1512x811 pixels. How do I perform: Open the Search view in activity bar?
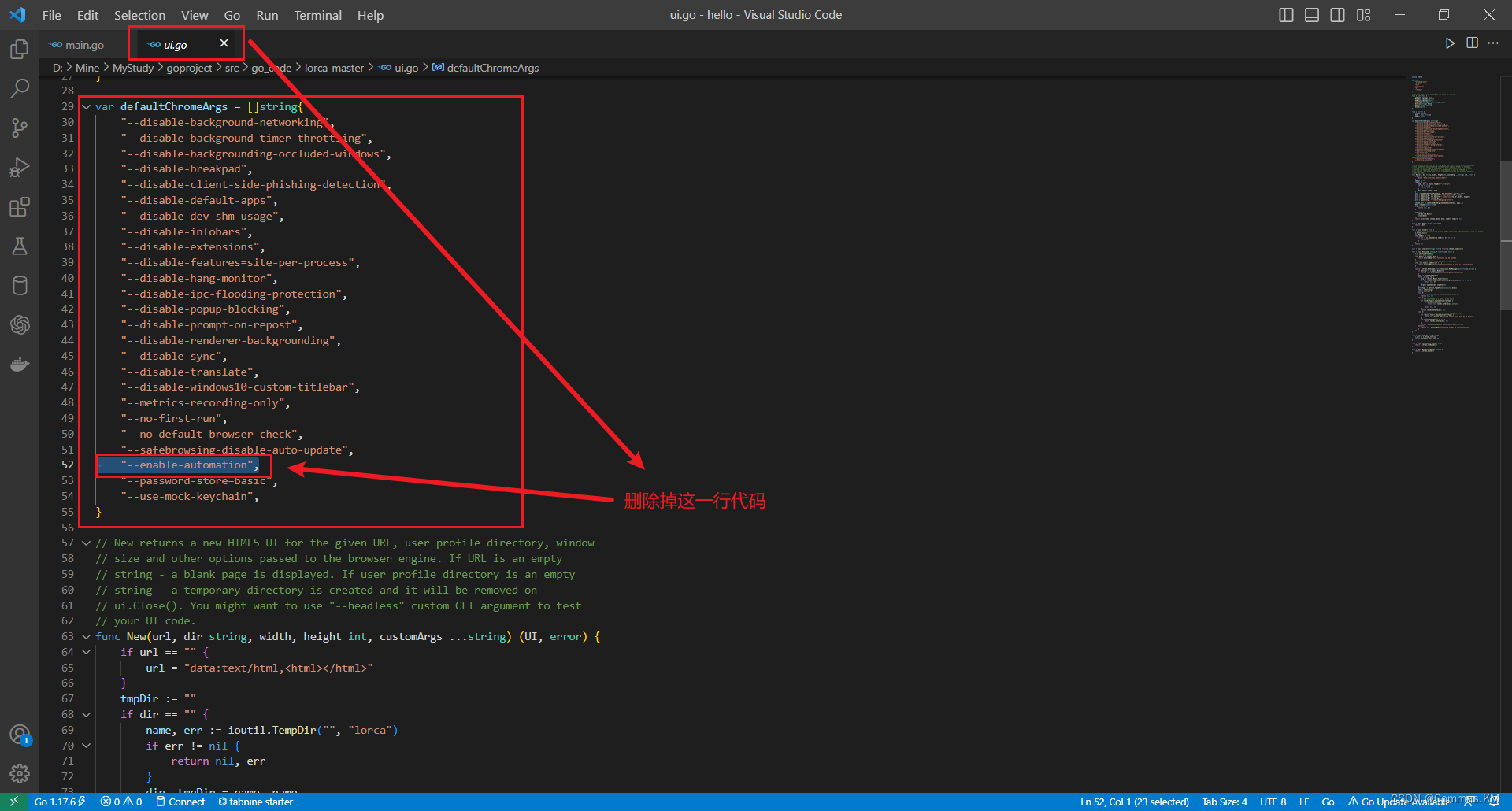tap(20, 88)
